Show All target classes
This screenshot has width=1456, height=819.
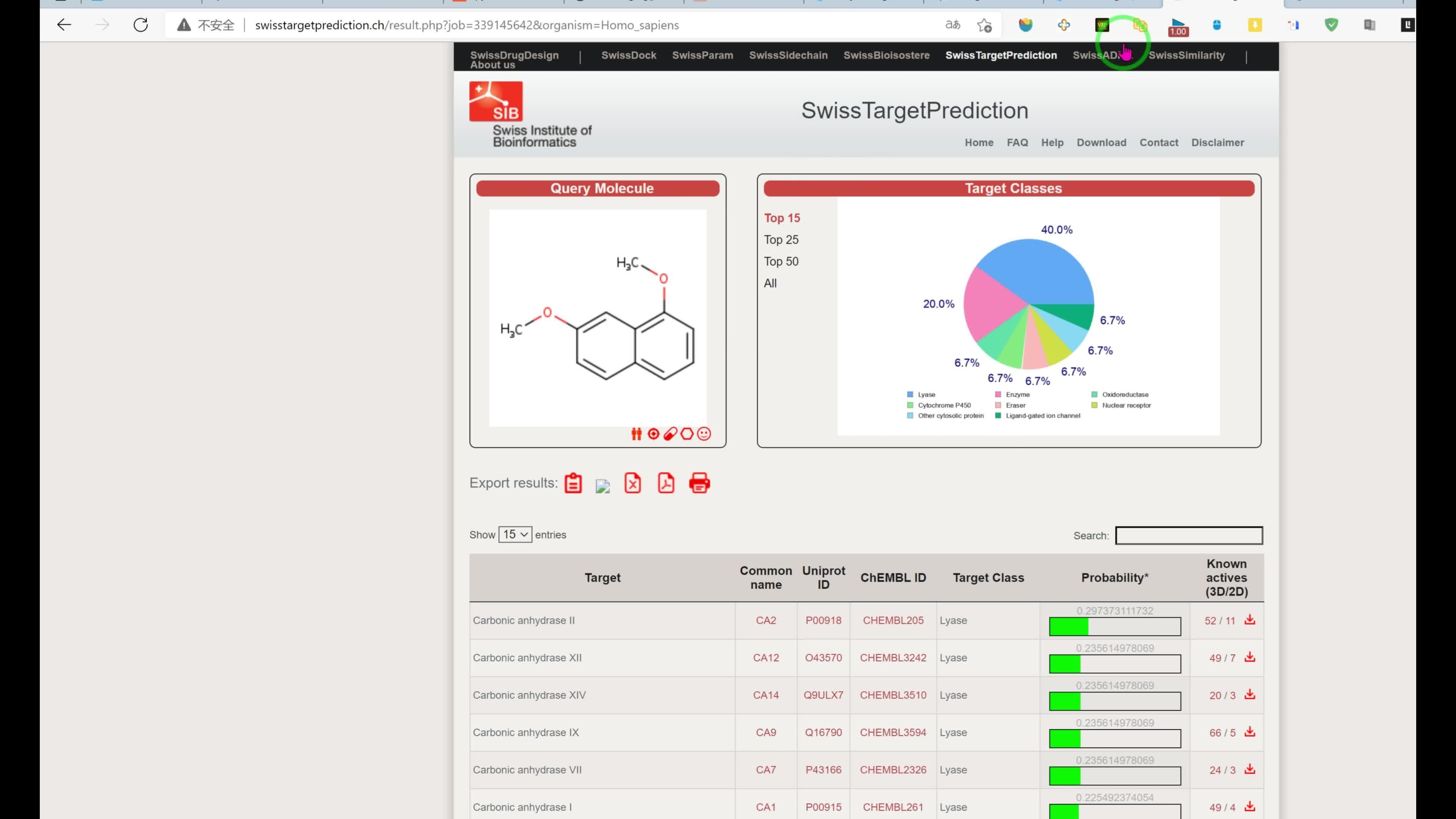[770, 283]
